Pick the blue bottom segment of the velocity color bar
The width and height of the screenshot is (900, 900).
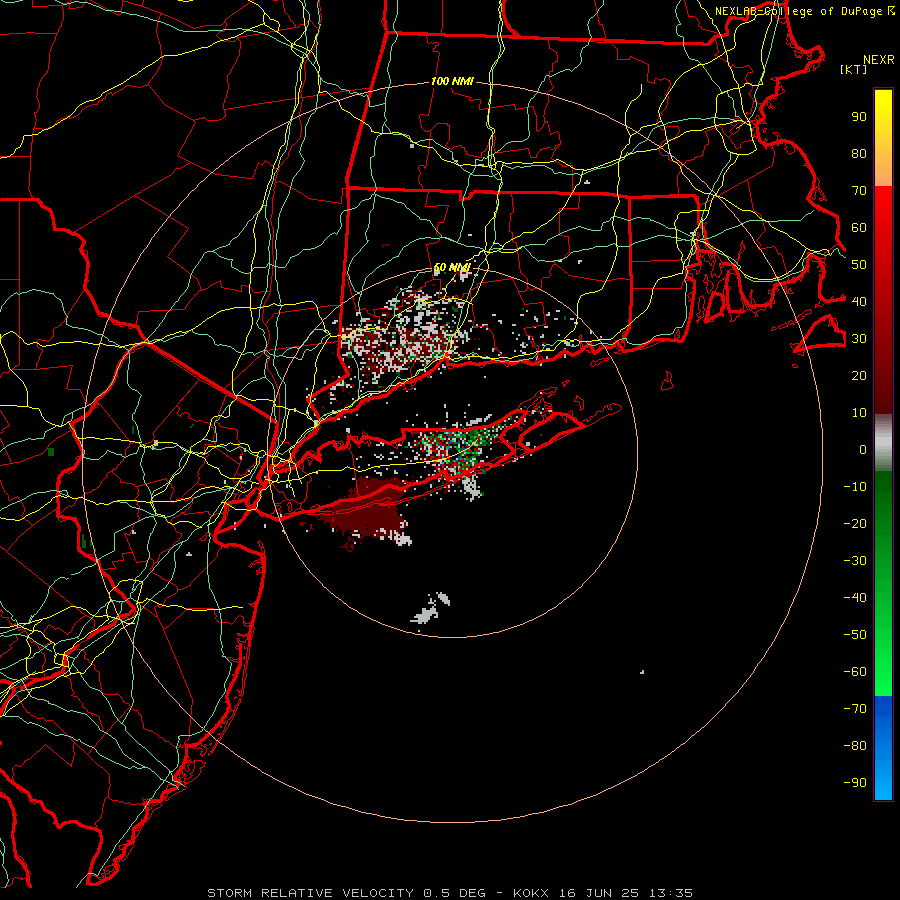pyautogui.click(x=883, y=748)
